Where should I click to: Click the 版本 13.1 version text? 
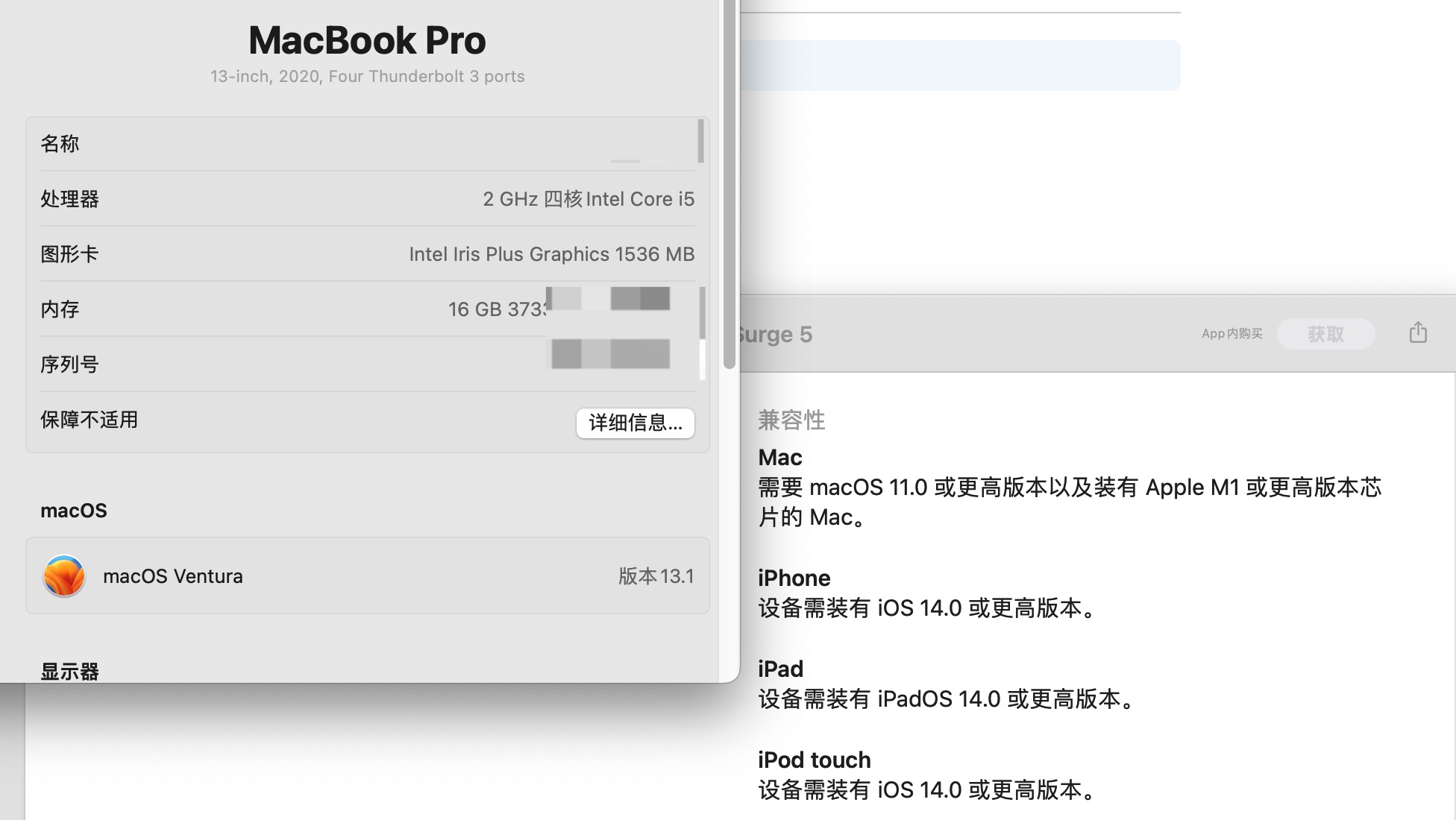(x=656, y=576)
